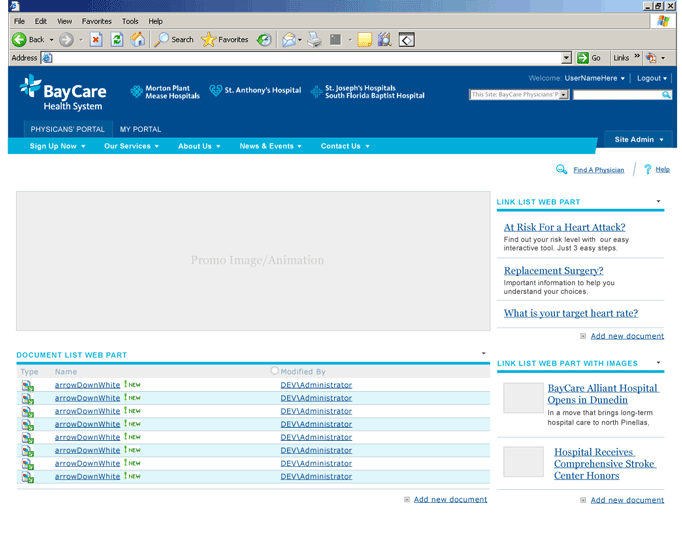This screenshot has width=682, height=545.
Task: Click the Windows flag logo
Action: (x=663, y=21)
